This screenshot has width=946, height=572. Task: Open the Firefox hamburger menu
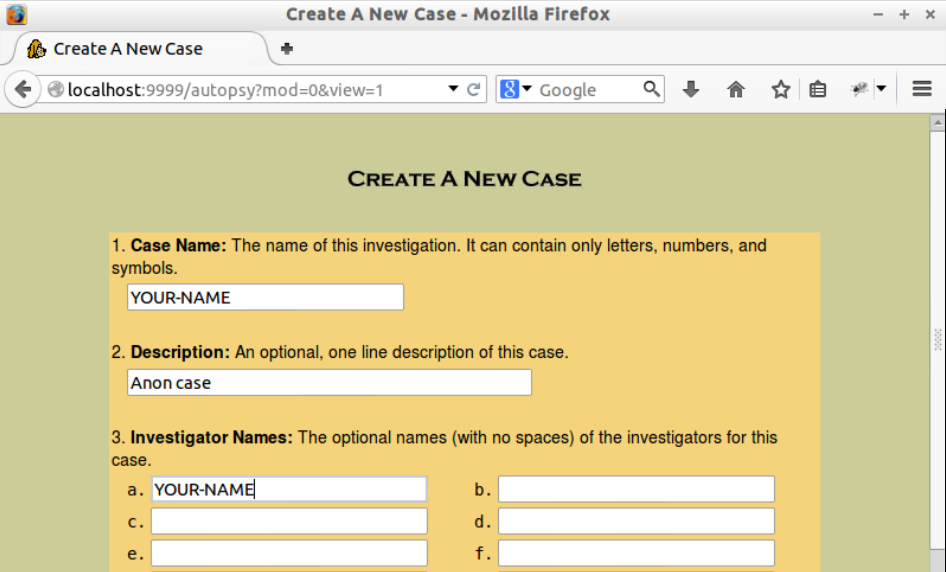tap(922, 89)
